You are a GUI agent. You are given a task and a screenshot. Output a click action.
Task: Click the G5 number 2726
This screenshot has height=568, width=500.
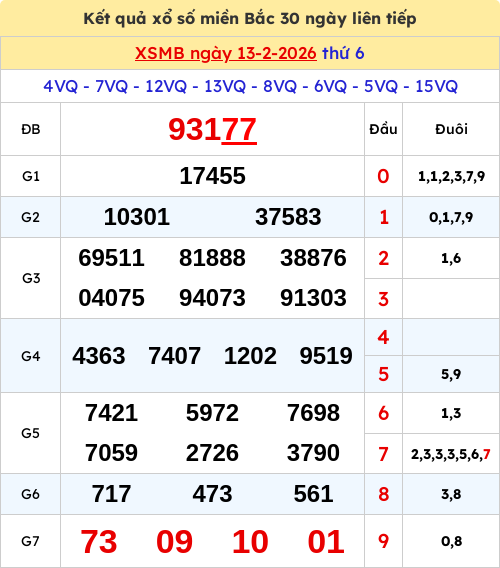213,453
